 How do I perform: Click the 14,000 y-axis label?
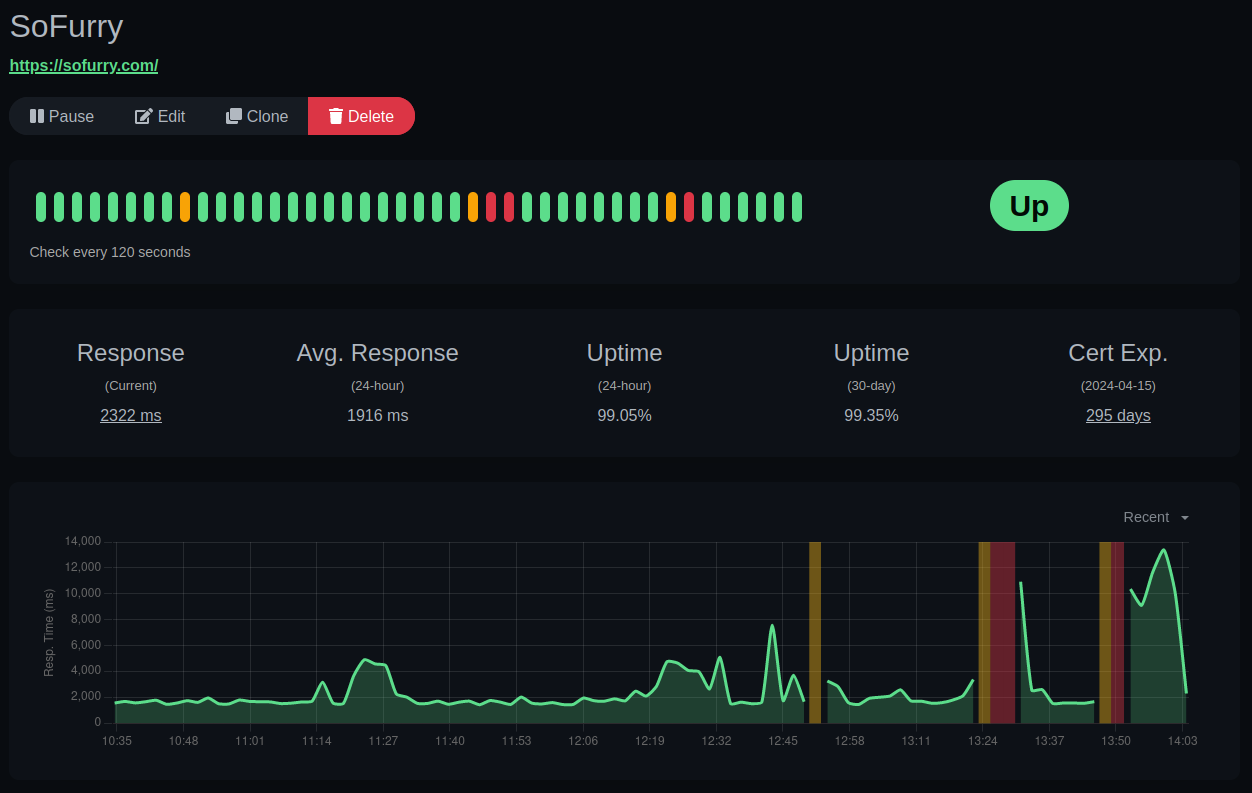83,541
